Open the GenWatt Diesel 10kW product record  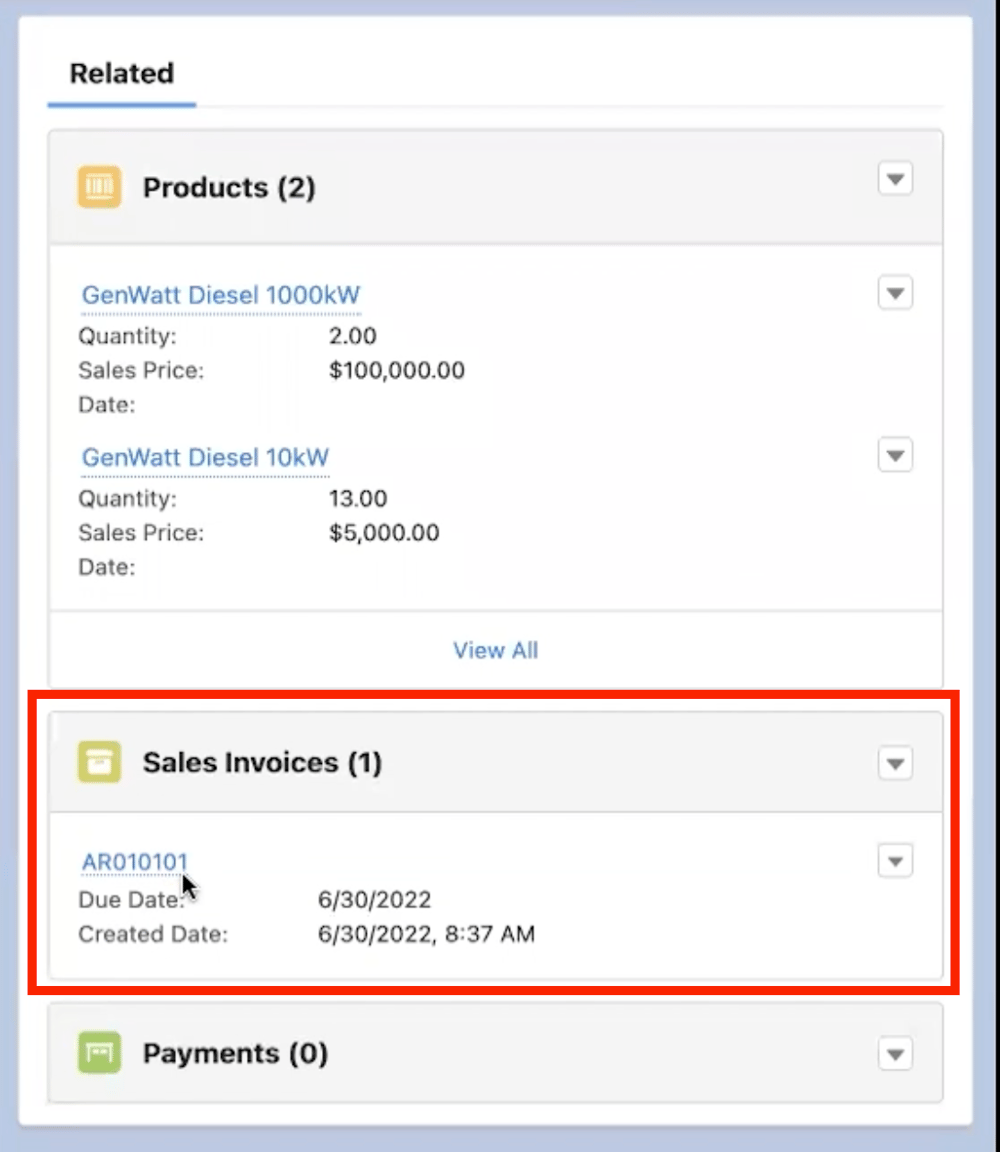click(204, 457)
